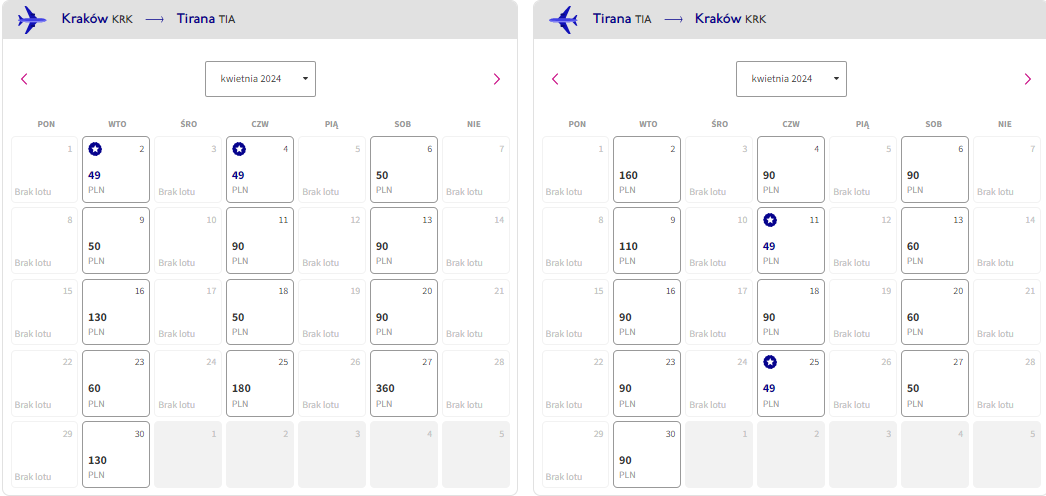Screen dimensions: 1046x496
Task: Go to next month in Tirana–Kraków calendar
Action: click(1027, 79)
